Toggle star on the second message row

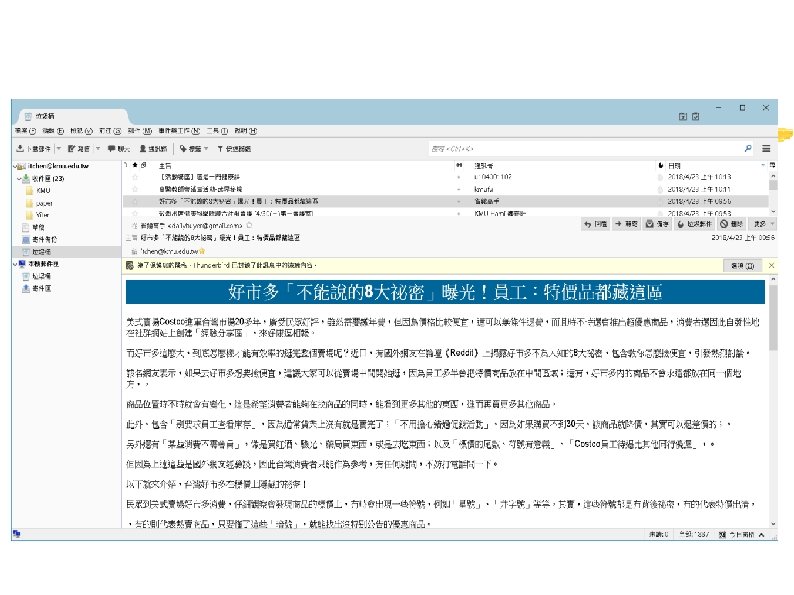pos(135,189)
